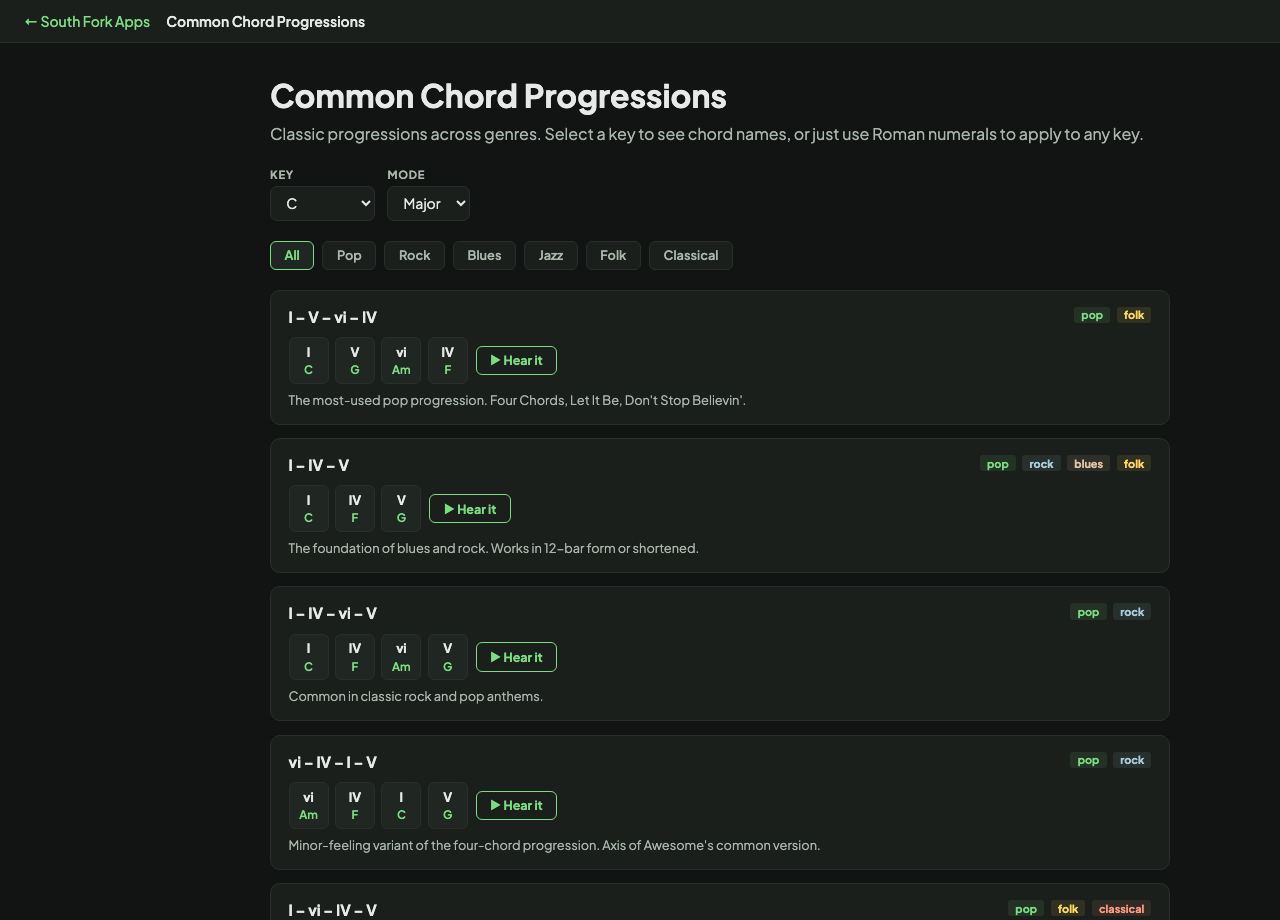Go back to South Fork Apps
The width and height of the screenshot is (1280, 920).
click(87, 21)
